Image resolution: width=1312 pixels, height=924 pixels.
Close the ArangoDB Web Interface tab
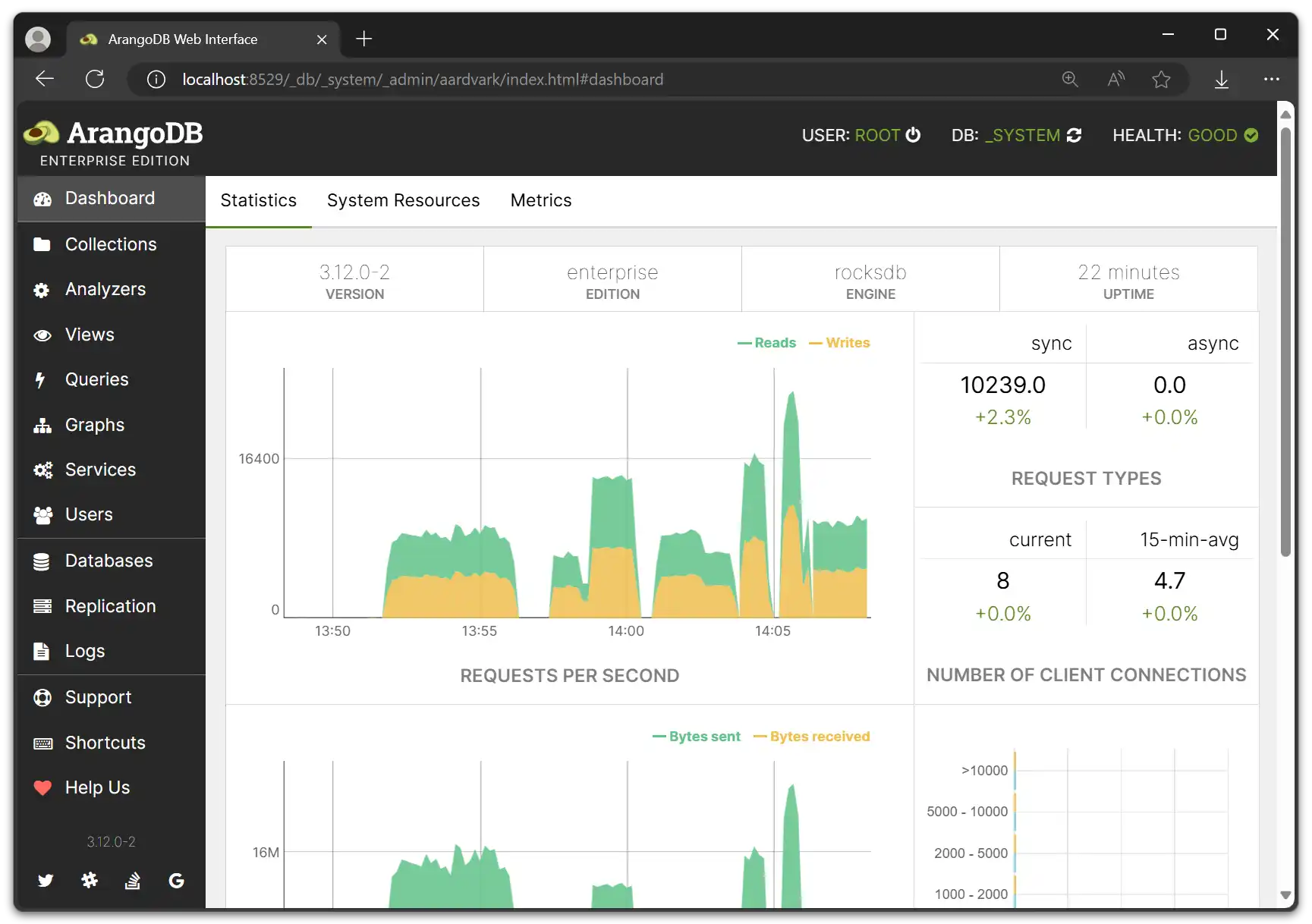point(322,39)
